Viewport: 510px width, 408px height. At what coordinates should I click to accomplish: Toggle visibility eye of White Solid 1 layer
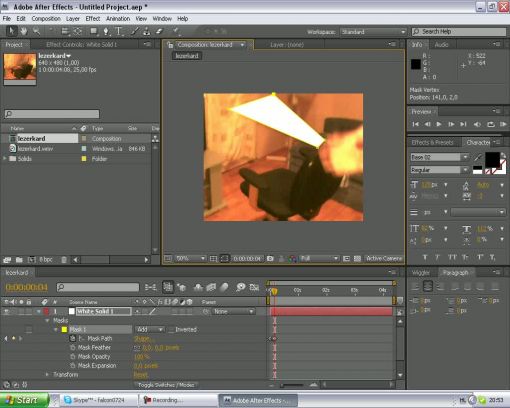point(6,311)
